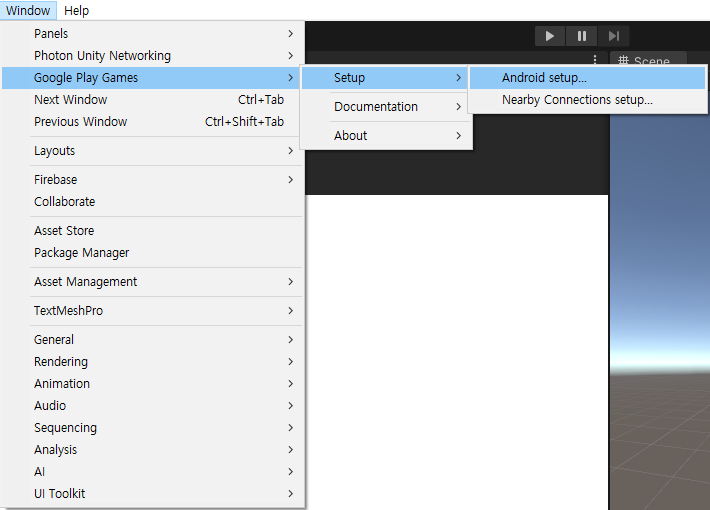Expand the Rendering submenu
Image resolution: width=710 pixels, height=510 pixels.
click(153, 361)
